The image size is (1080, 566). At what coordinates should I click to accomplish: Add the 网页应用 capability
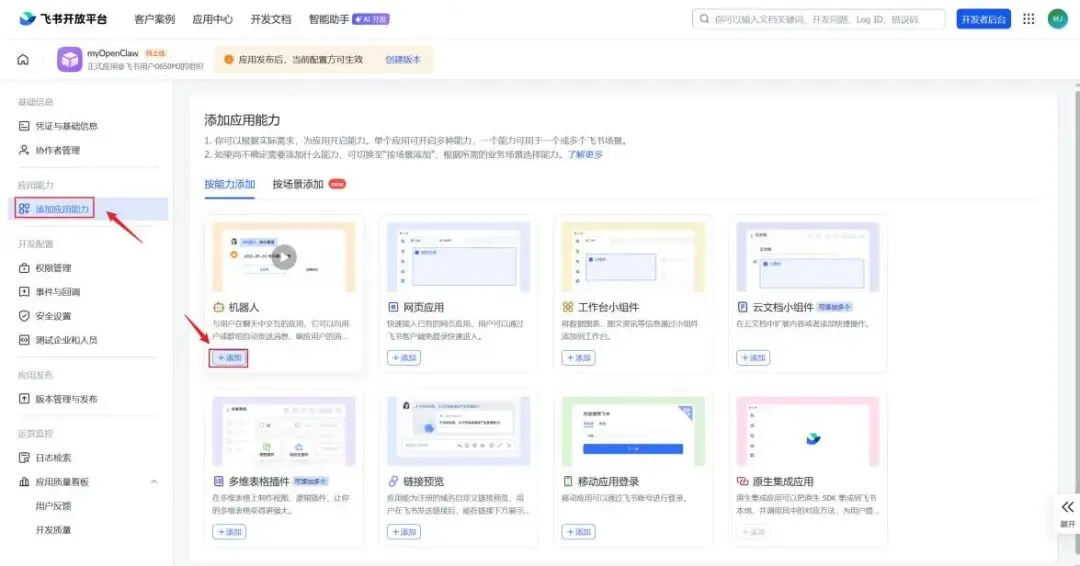pos(404,358)
